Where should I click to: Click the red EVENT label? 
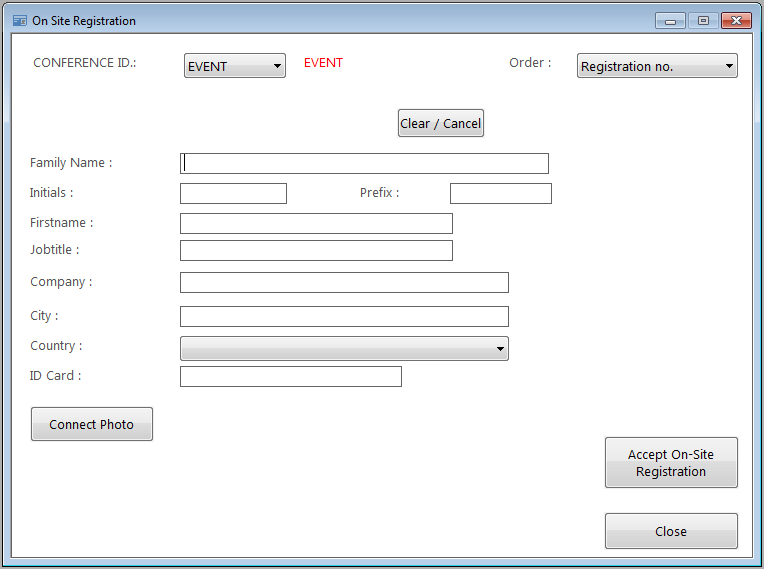pyautogui.click(x=323, y=63)
